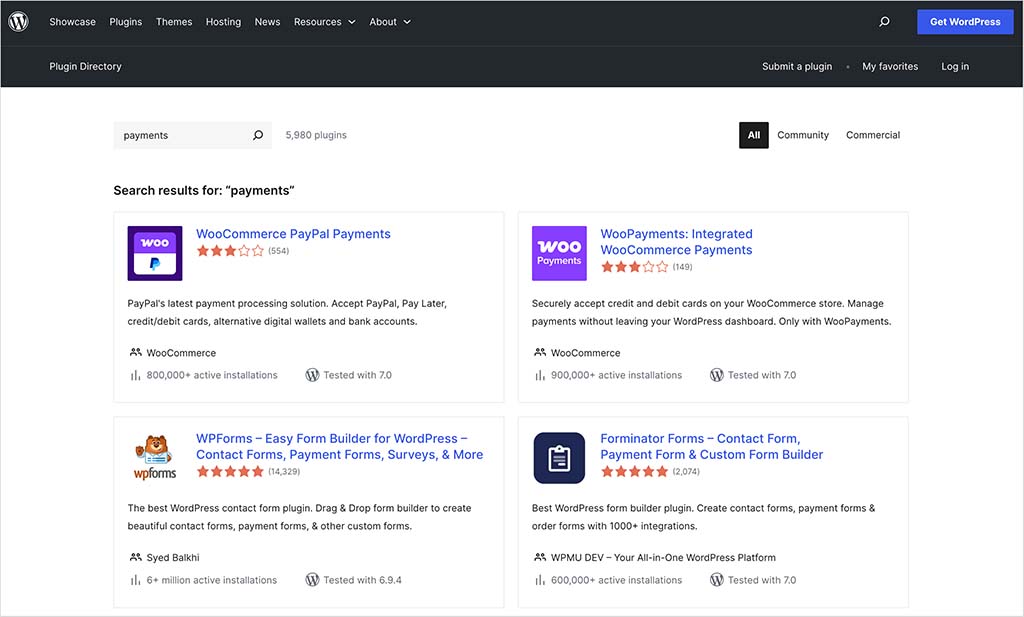Open the Hosting menu item
This screenshot has width=1024, height=617.
223,22
